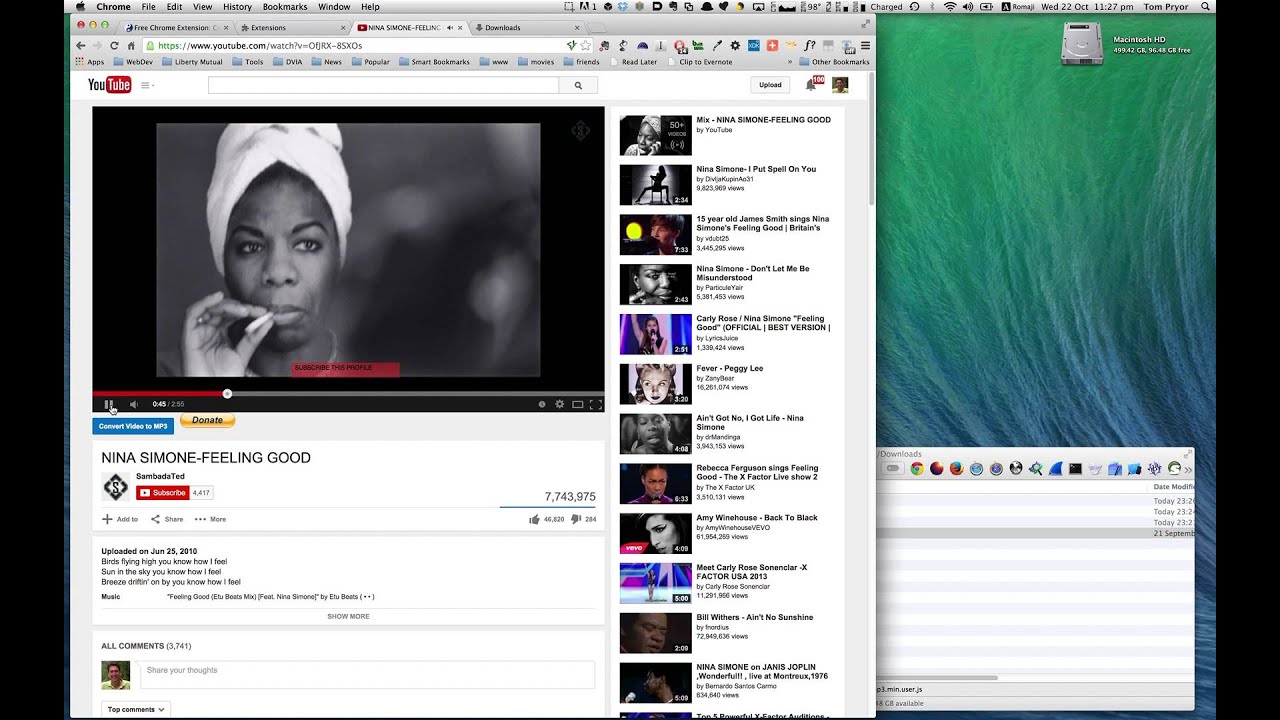Toggle theater mode on the player
Screen dimensions: 1280x720
(577, 404)
